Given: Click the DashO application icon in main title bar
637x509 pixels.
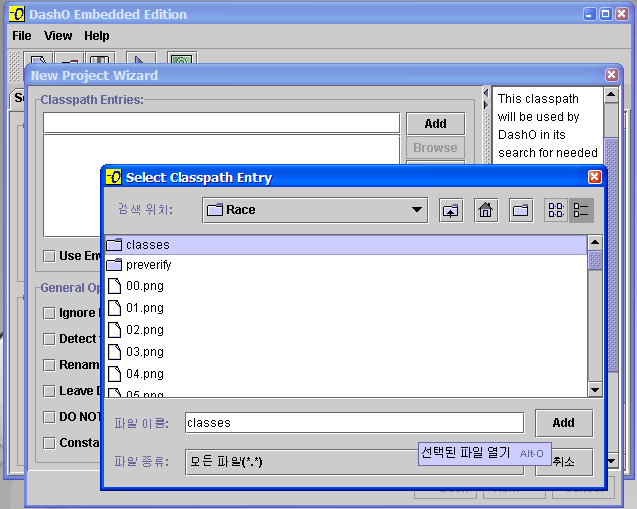Looking at the screenshot, I should point(17,14).
